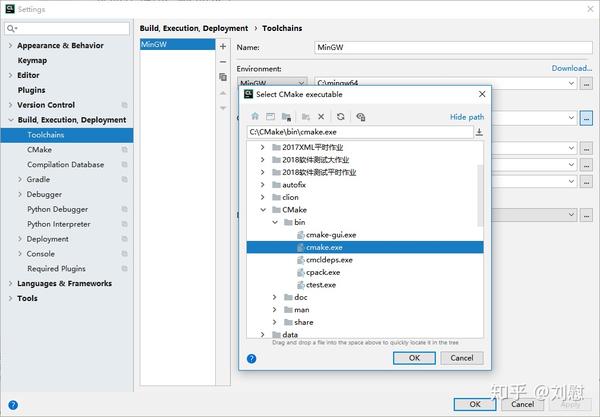Click the refresh icon in file chooser toolbar
600x417 pixels.
[341, 116]
